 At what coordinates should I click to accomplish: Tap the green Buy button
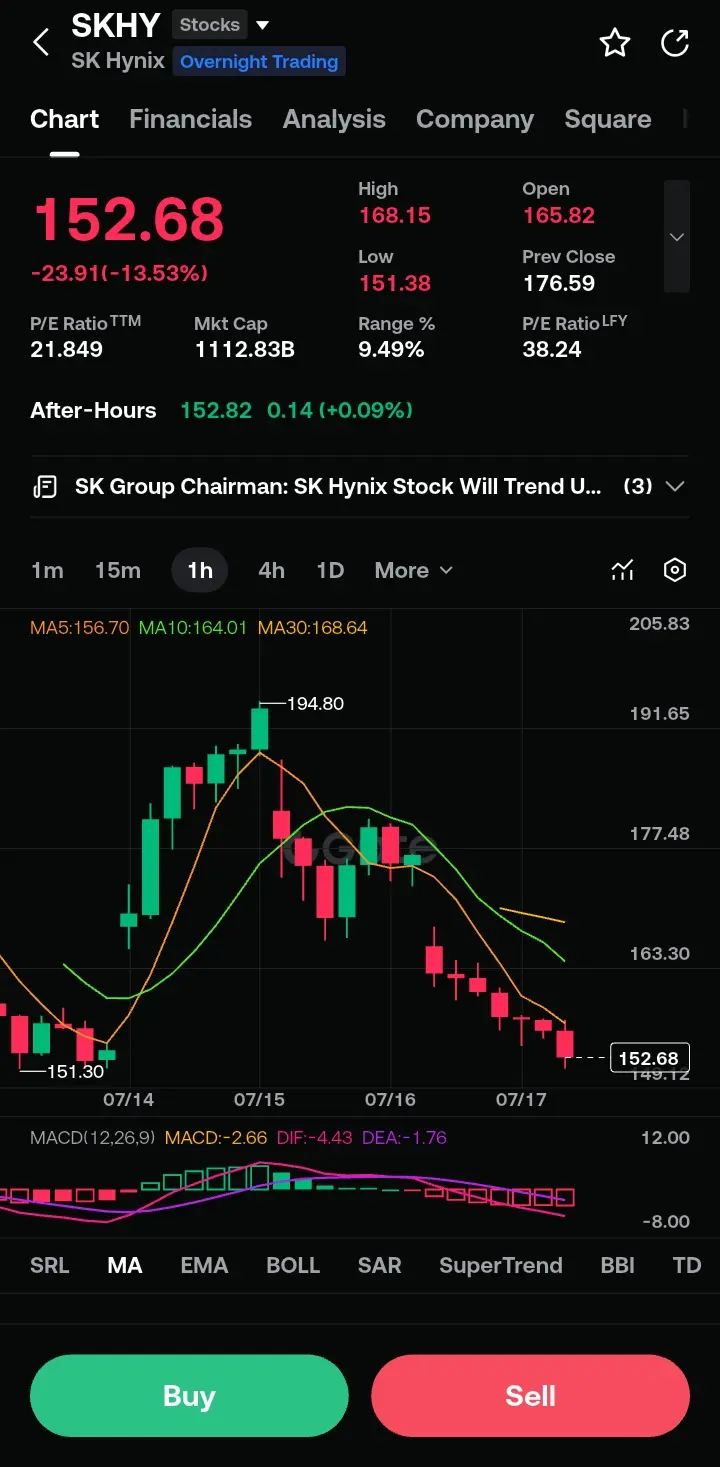pos(189,1395)
